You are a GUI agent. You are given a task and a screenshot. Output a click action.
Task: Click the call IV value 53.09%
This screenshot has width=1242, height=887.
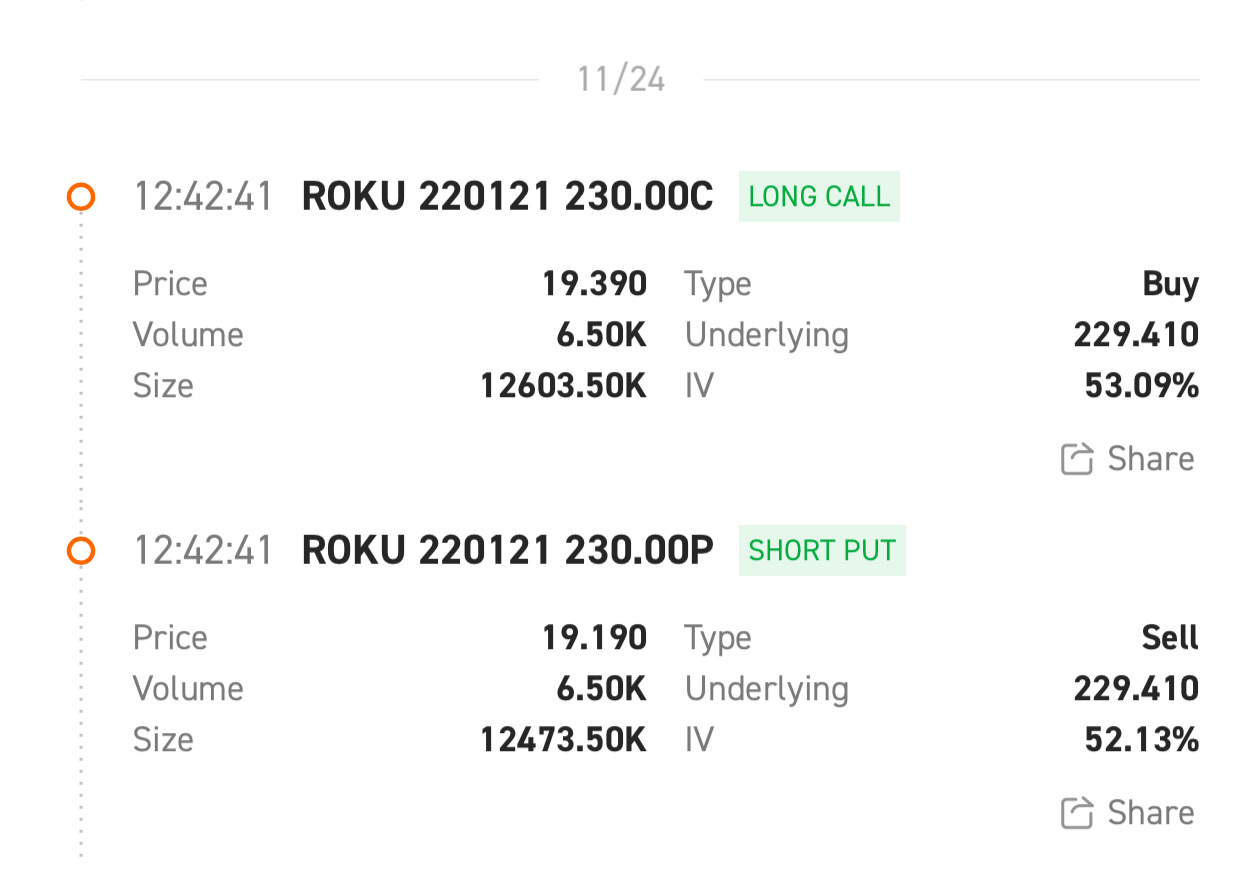(1142, 386)
